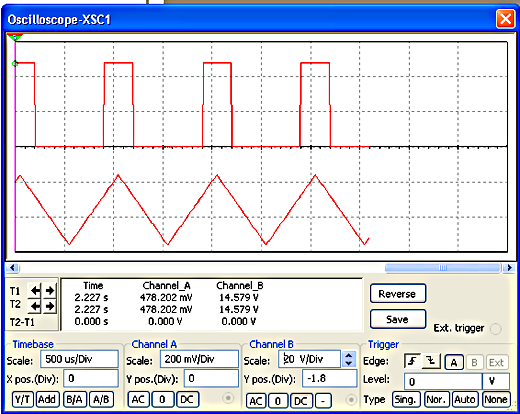Screen dimensions: 520x414
Task: Move T2 cursor left with arrow
Action: (35, 306)
